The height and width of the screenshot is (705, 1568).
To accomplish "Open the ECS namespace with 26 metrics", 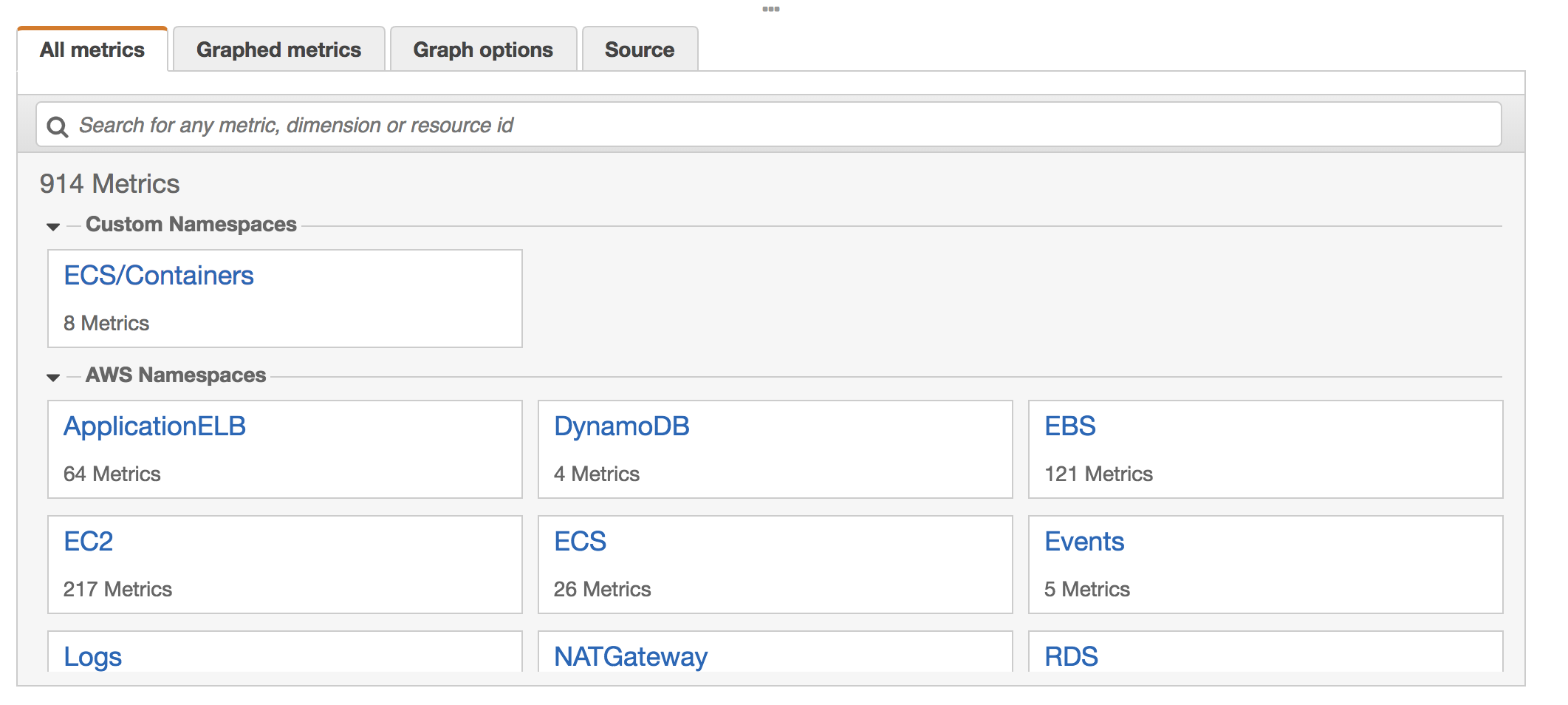I will pos(580,542).
